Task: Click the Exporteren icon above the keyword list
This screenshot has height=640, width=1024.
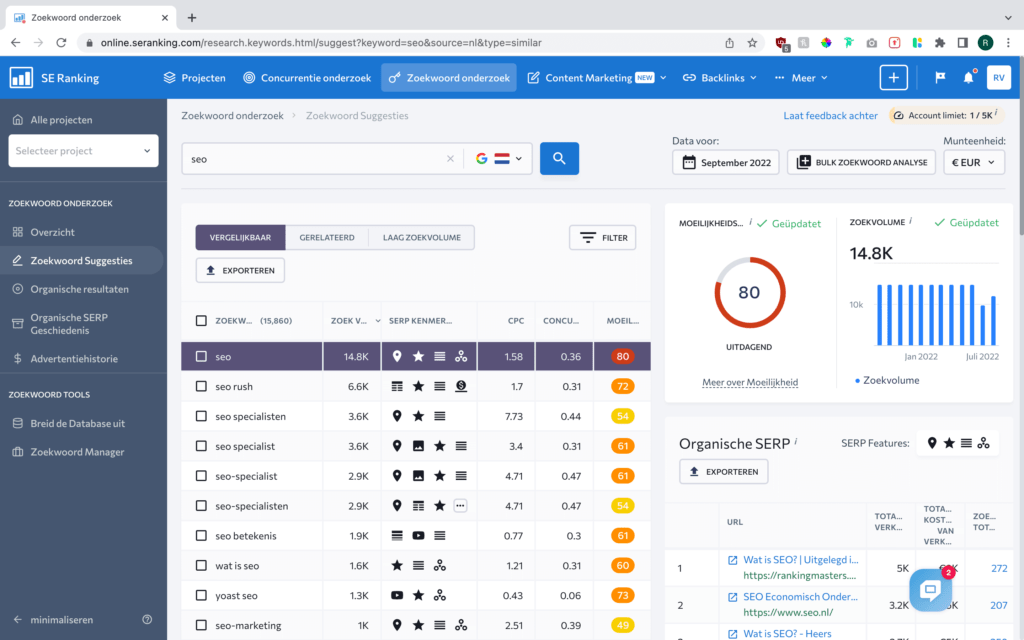Action: [240, 270]
